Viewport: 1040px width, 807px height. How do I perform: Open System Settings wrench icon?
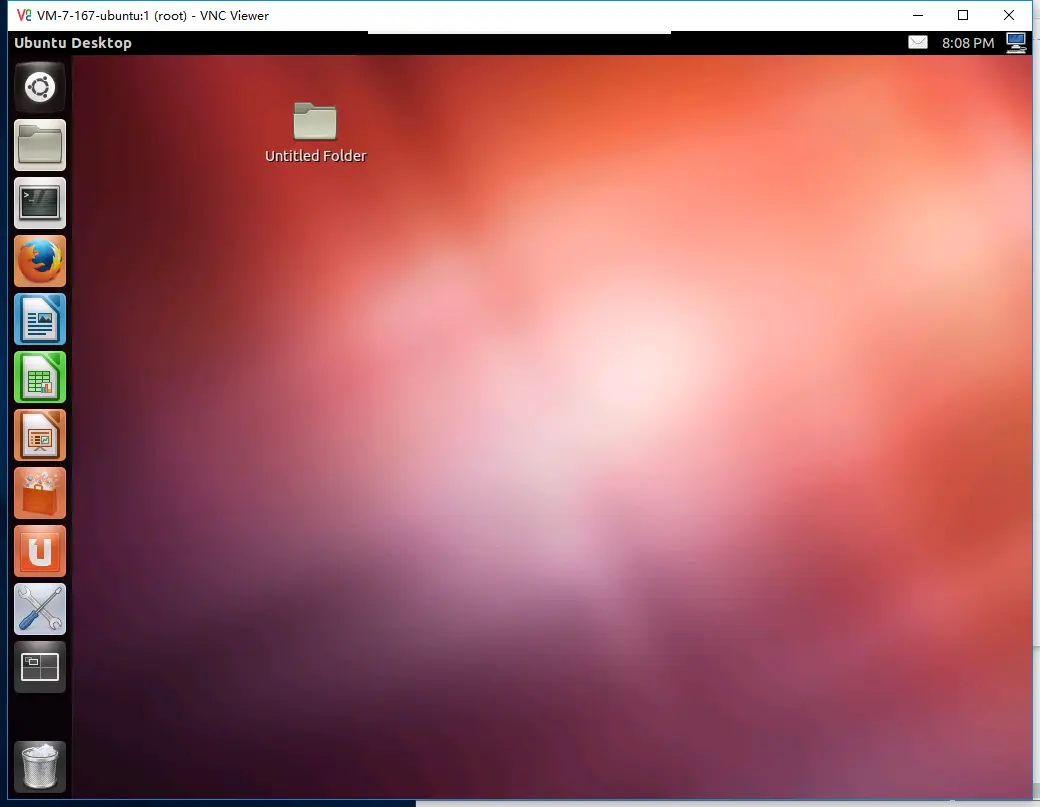[x=40, y=609]
